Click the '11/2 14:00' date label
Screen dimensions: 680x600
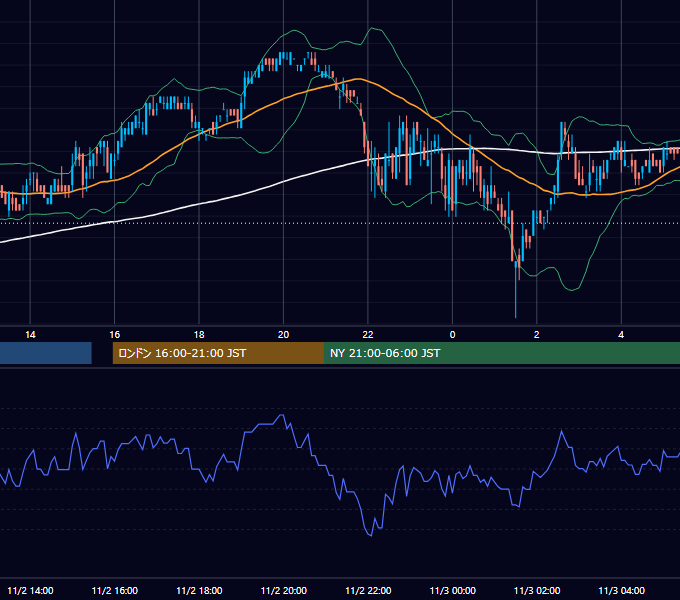[x=30, y=590]
